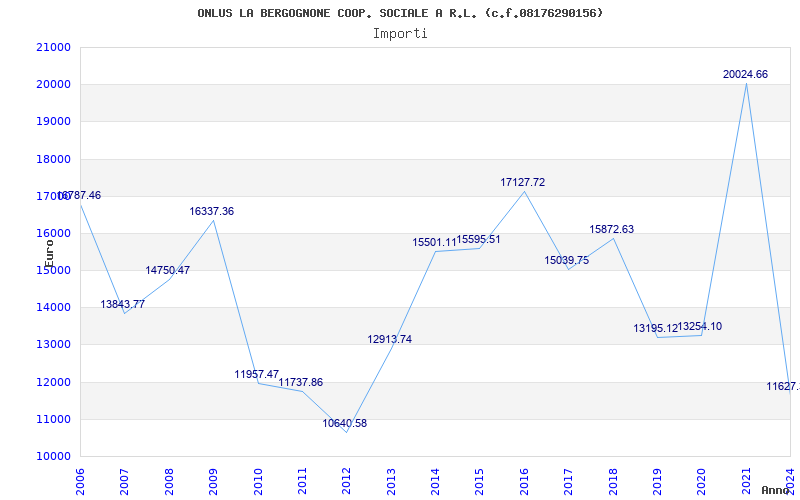800x500 pixels.
Task: Click the Anno x-axis label
Action: click(x=775, y=490)
